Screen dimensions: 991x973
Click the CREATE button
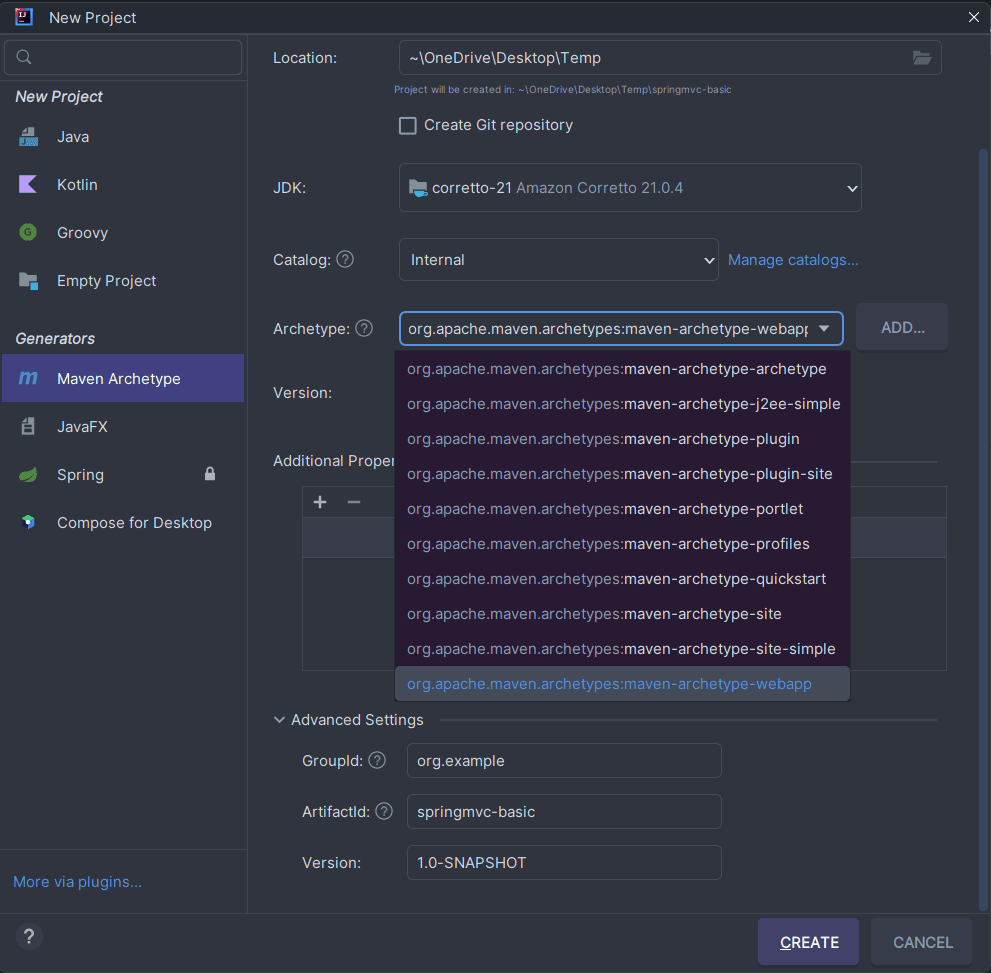click(x=808, y=942)
